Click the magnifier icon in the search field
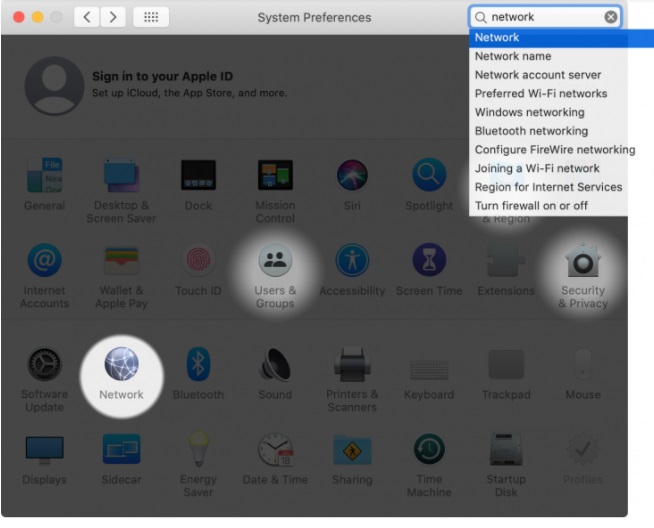This screenshot has width=654, height=528. tap(481, 18)
